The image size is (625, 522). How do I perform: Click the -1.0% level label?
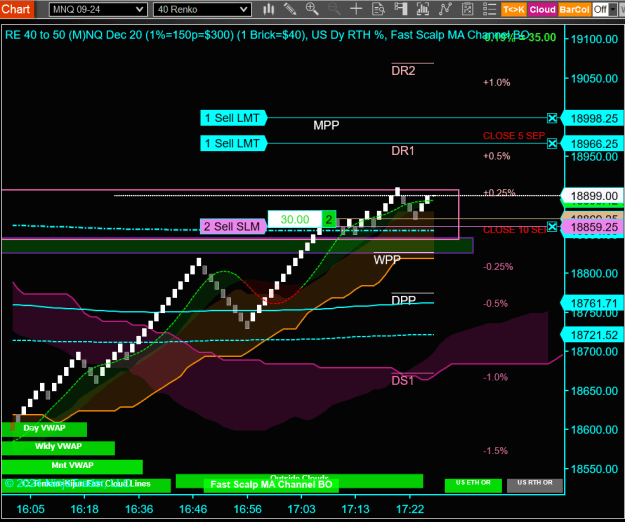tap(495, 377)
